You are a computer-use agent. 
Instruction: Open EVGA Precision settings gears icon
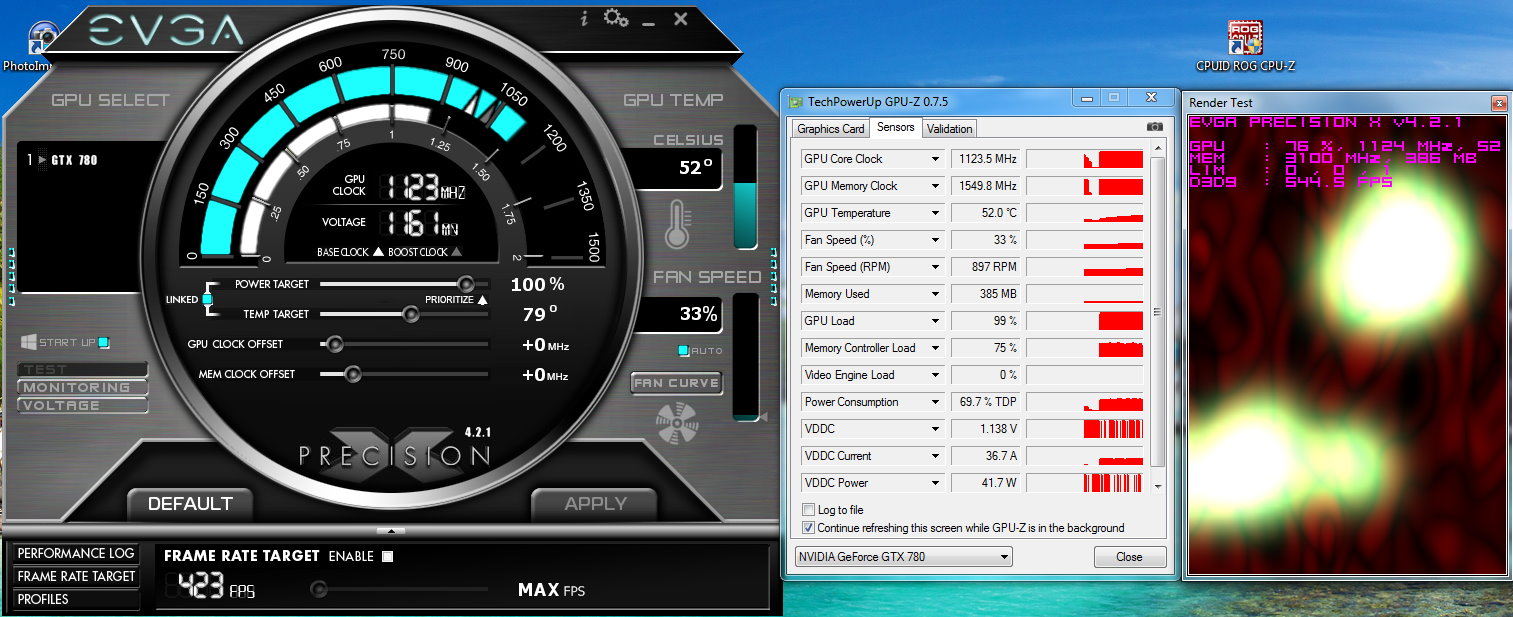[617, 18]
